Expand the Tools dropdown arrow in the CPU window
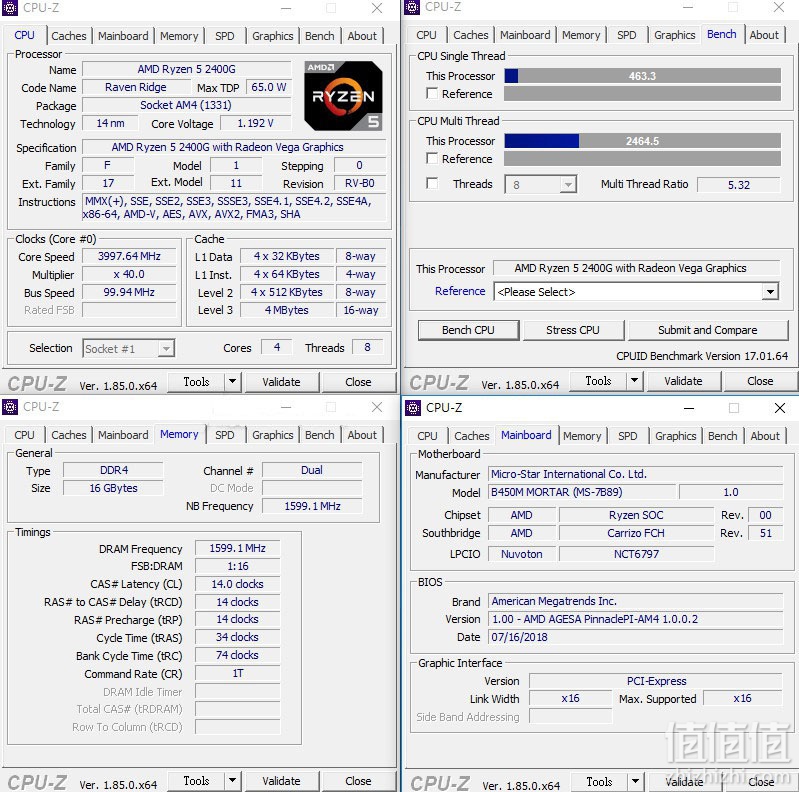 [233, 381]
